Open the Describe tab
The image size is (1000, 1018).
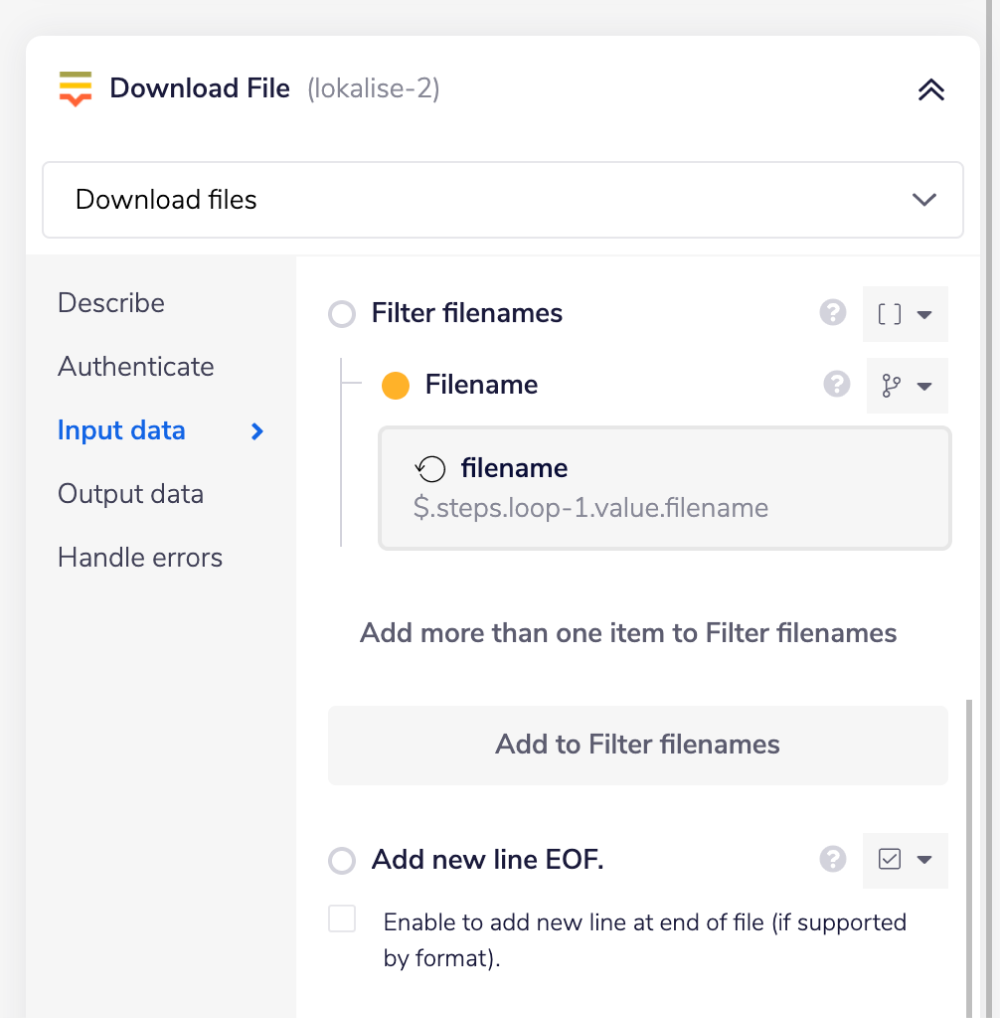click(111, 303)
